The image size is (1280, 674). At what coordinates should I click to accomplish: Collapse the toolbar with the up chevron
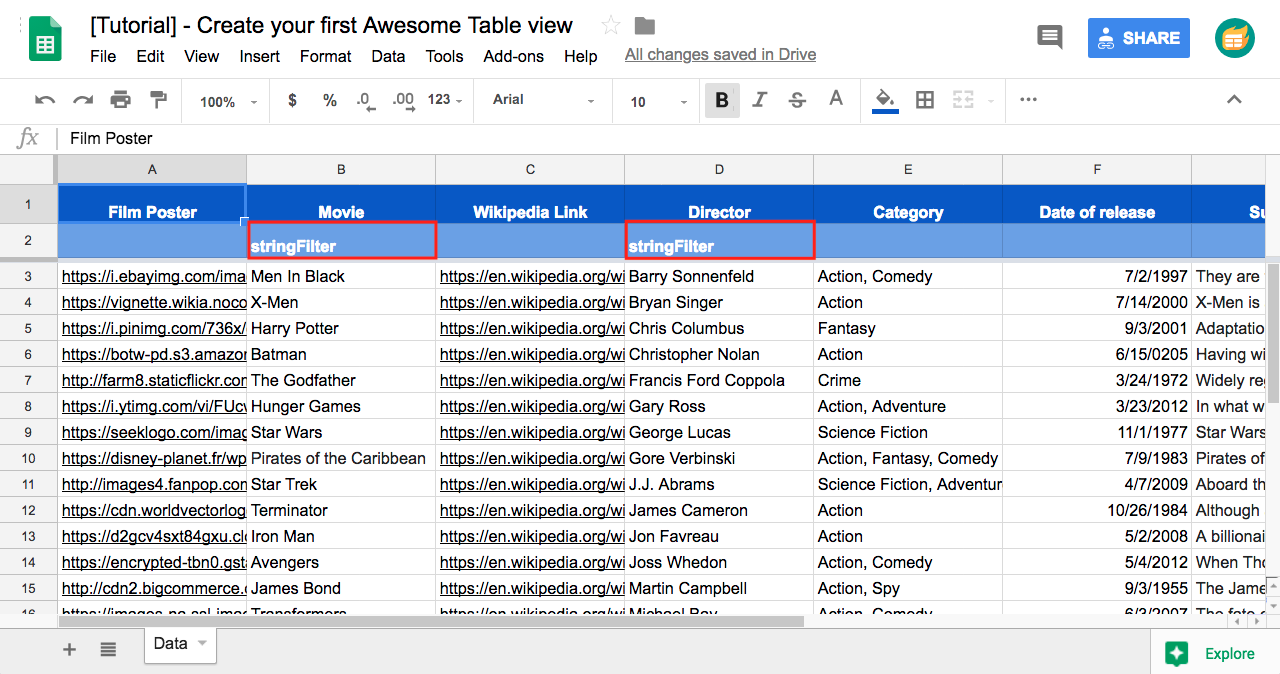1234,100
